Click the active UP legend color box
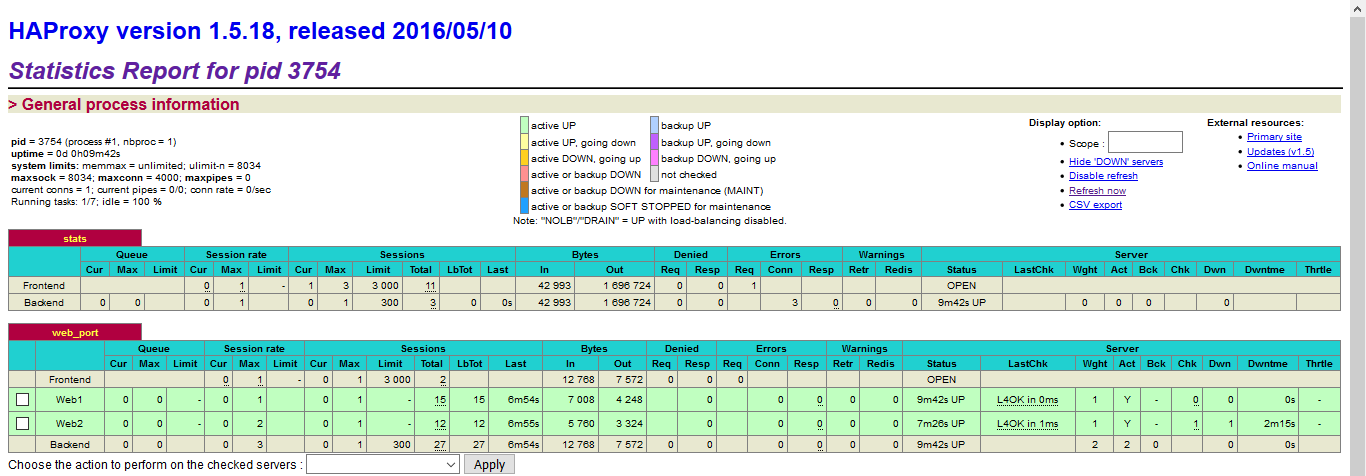This screenshot has height=476, width=1366. (x=524, y=126)
